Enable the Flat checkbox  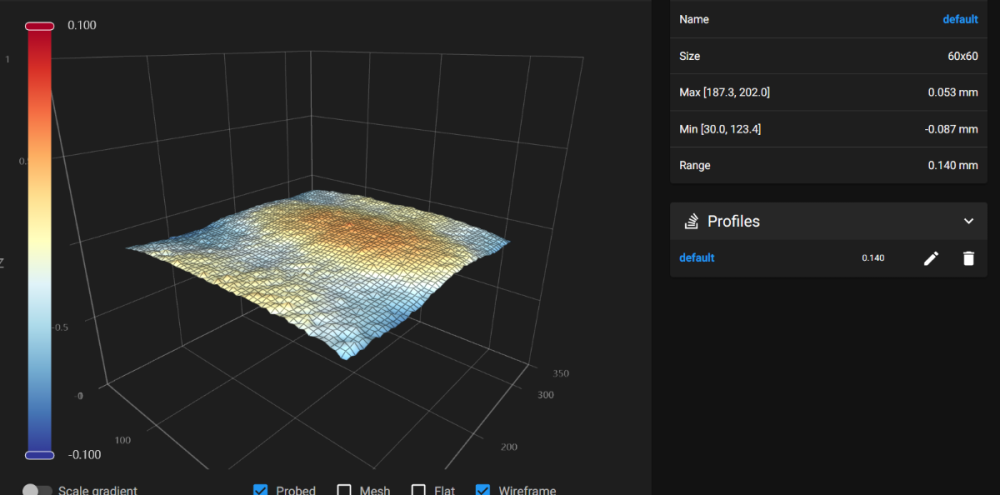(x=418, y=491)
